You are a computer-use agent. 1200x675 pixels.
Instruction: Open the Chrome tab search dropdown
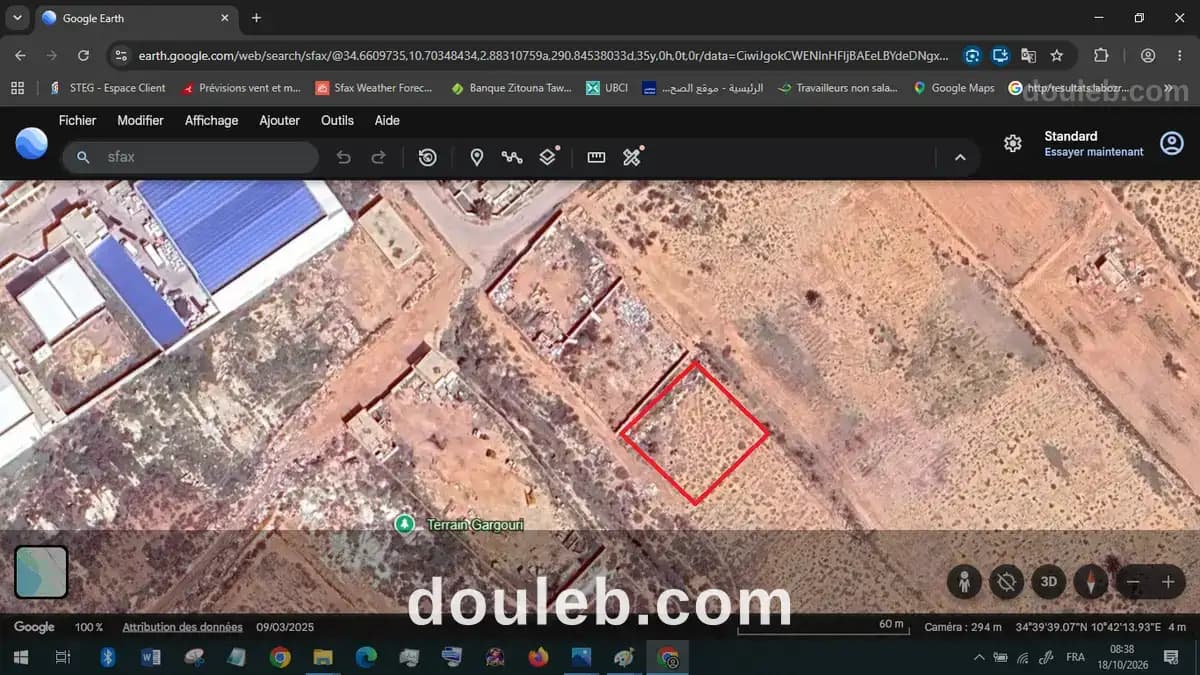pos(17,18)
